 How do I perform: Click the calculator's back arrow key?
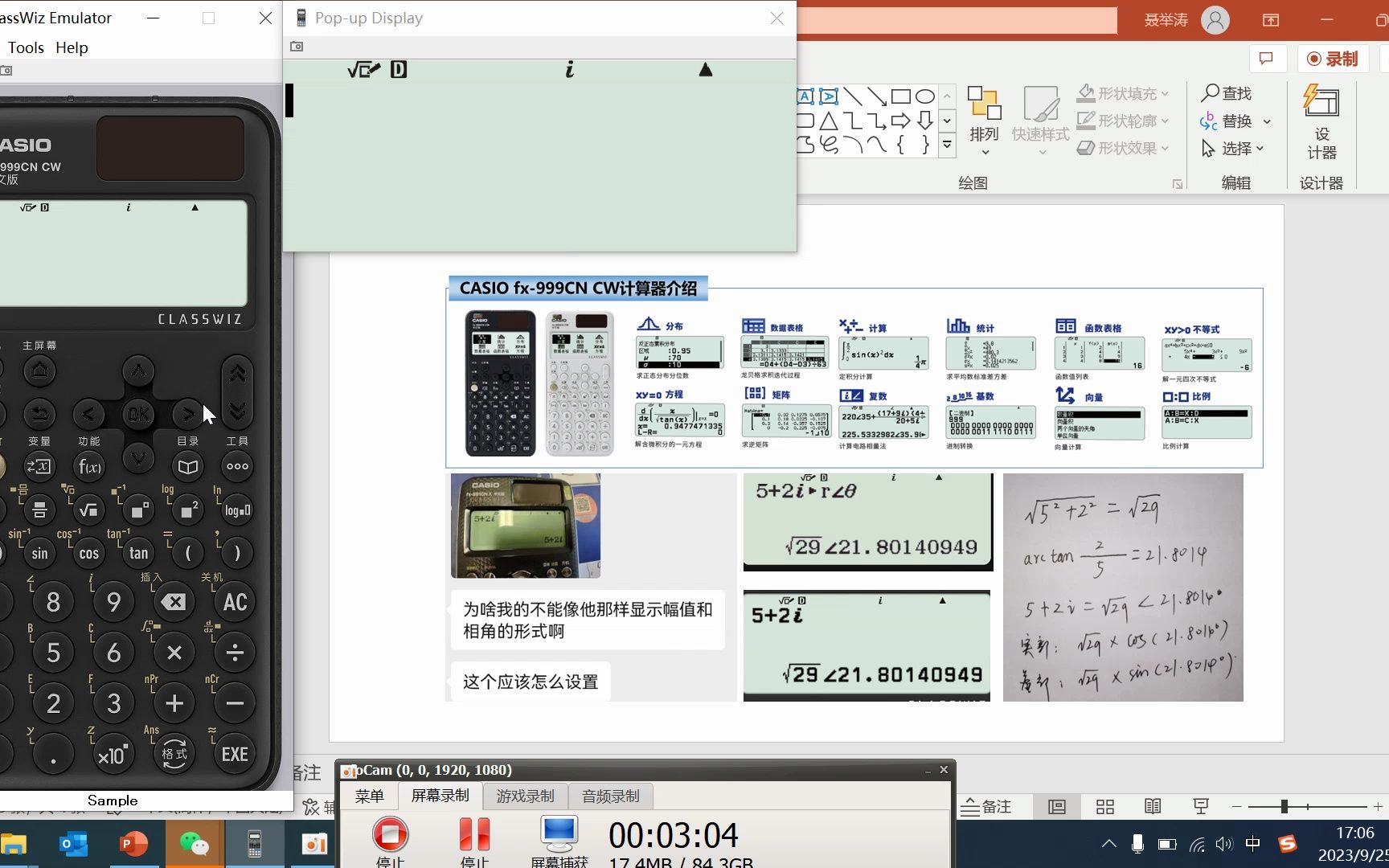click(x=39, y=414)
